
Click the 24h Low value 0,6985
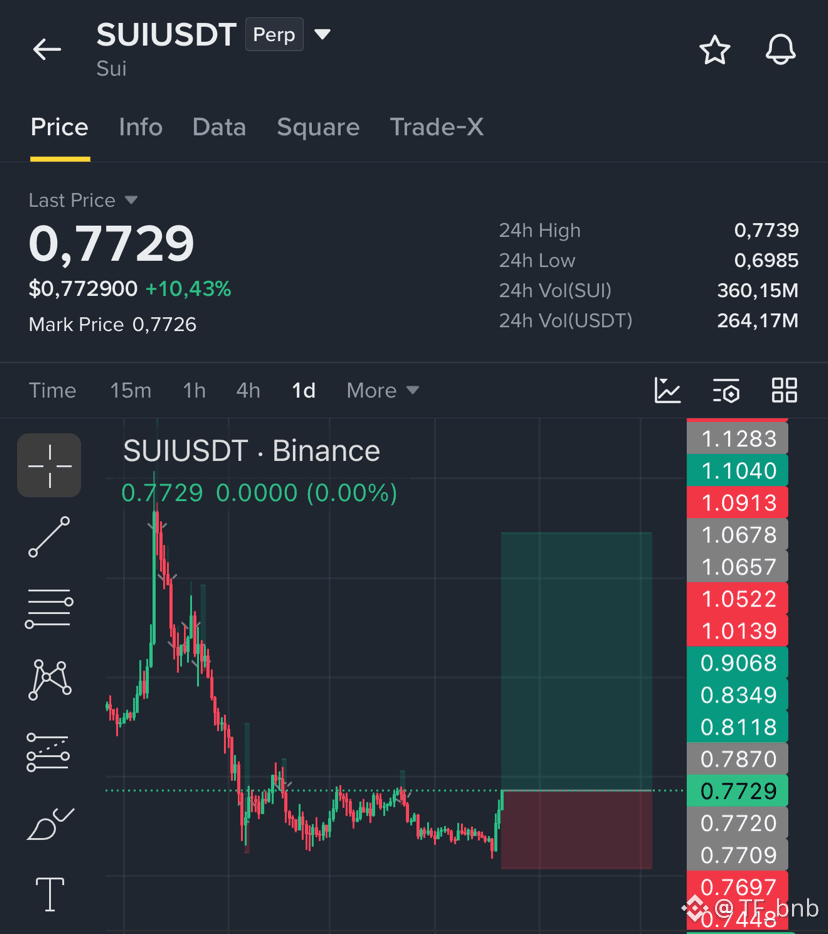766,260
